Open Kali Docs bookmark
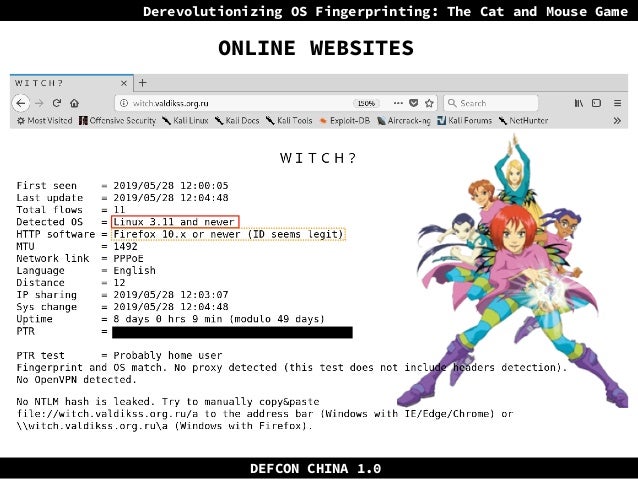The width and height of the screenshot is (638, 479). (237, 120)
